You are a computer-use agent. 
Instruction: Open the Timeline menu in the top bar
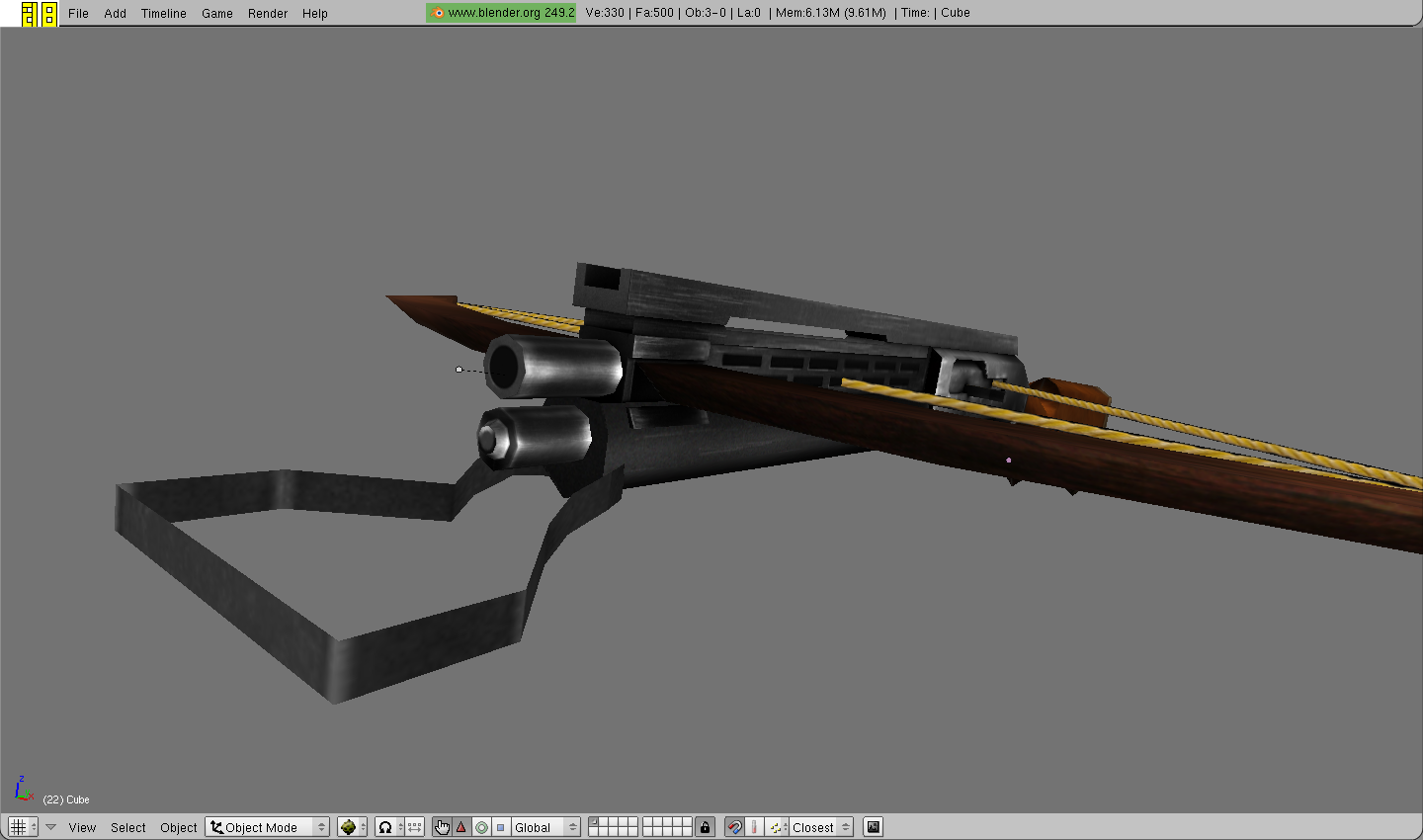point(163,14)
